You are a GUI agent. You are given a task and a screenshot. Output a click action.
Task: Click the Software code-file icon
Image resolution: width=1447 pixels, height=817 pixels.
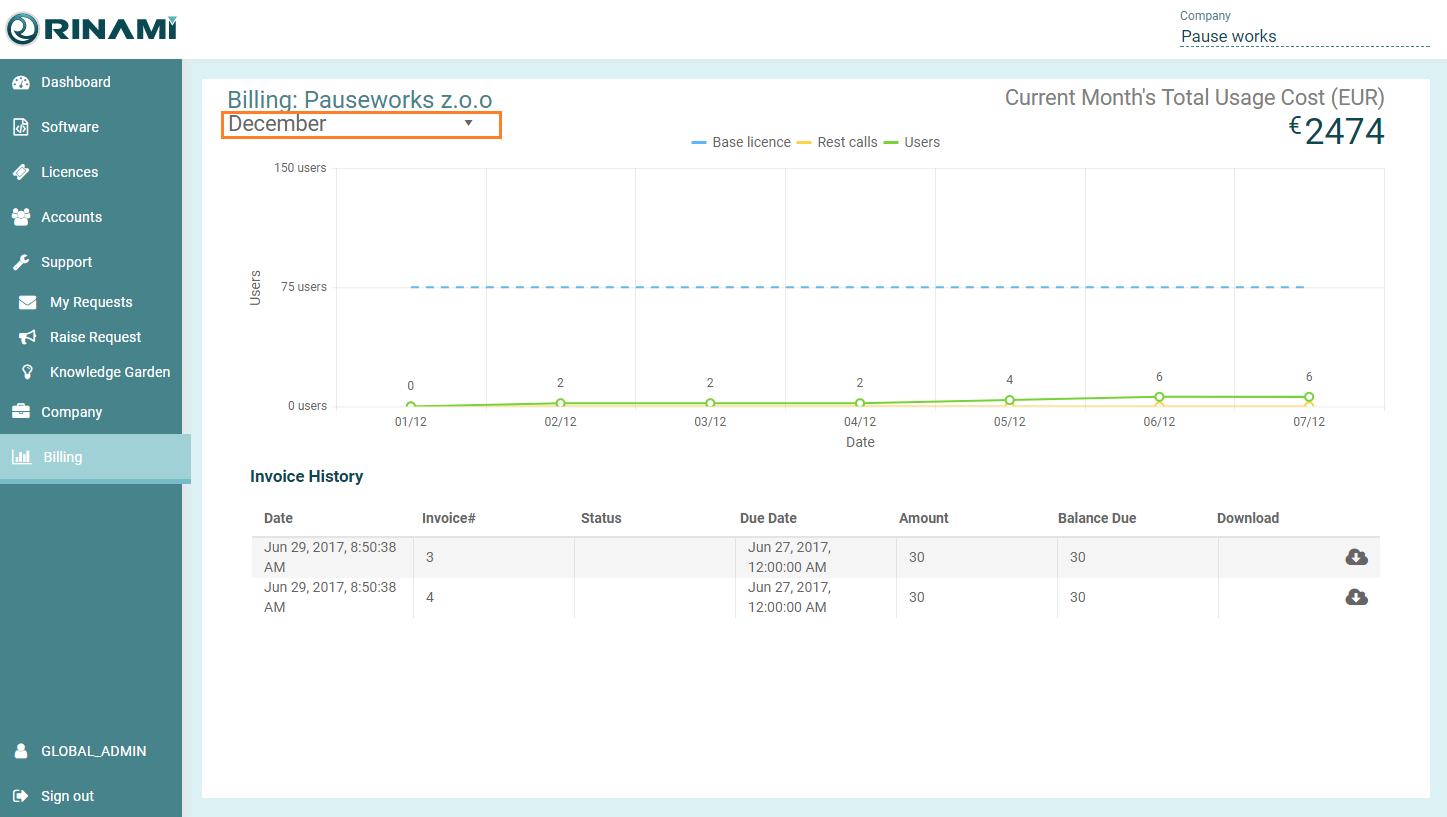tap(20, 127)
